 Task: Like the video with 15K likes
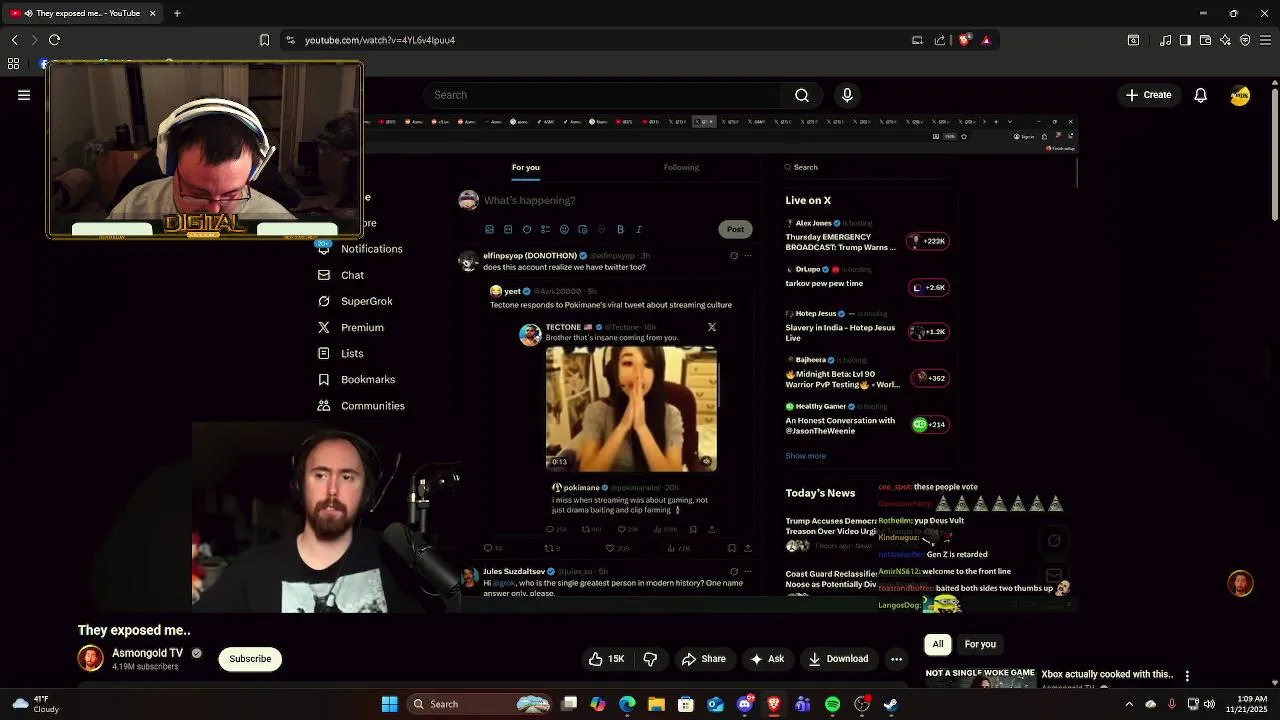click(x=607, y=659)
